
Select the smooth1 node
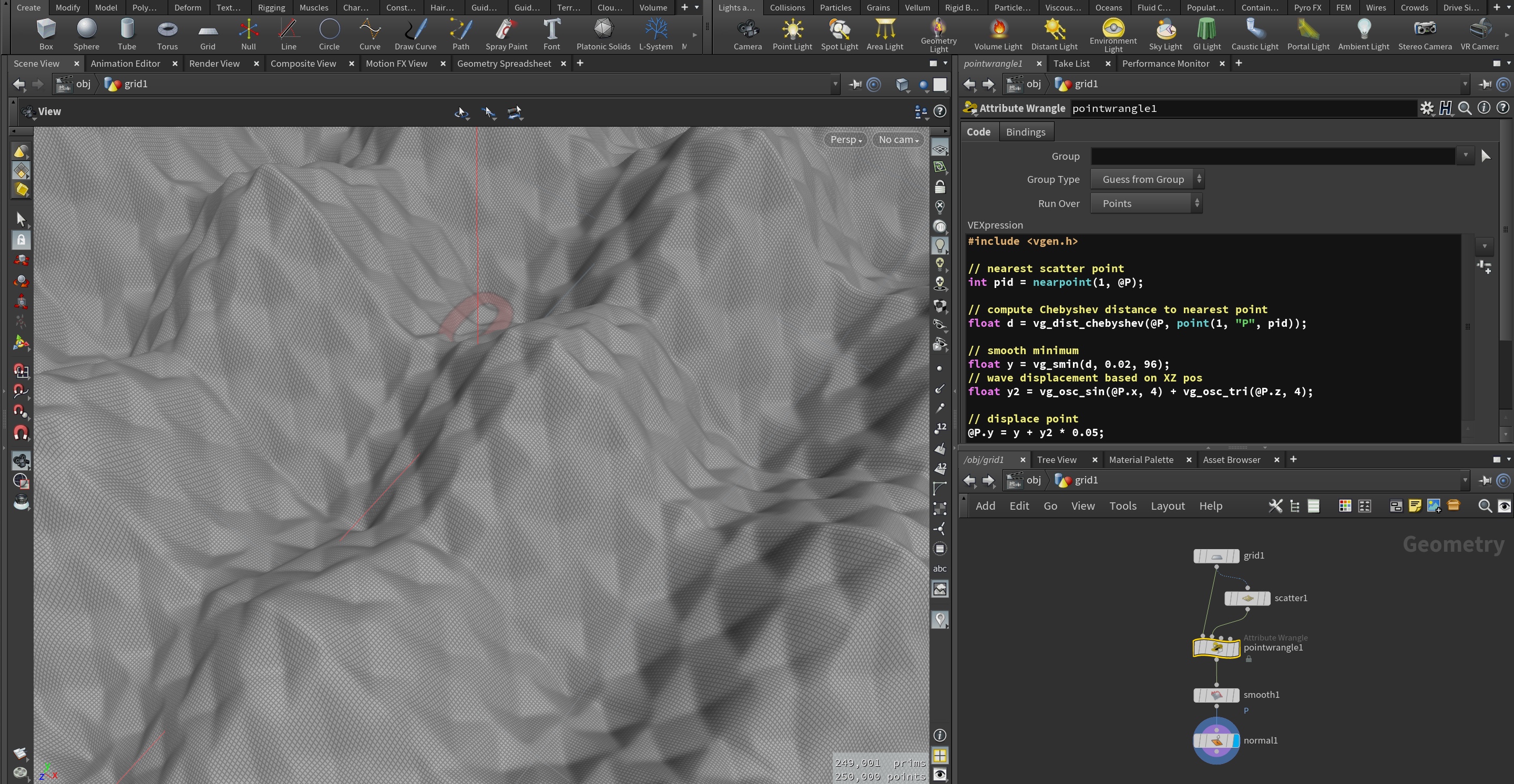click(1216, 695)
